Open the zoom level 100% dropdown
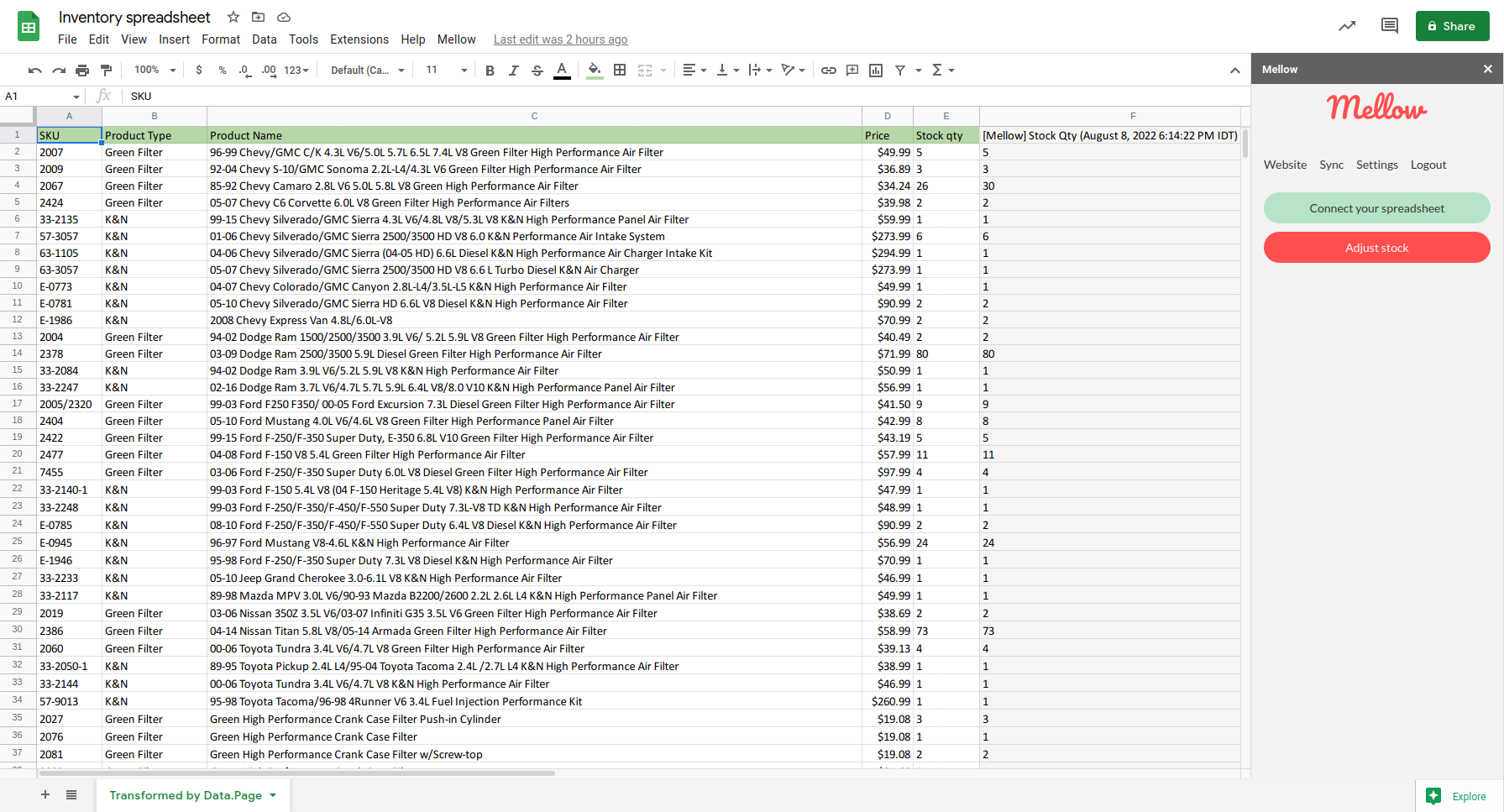The width and height of the screenshot is (1504, 812). point(155,71)
